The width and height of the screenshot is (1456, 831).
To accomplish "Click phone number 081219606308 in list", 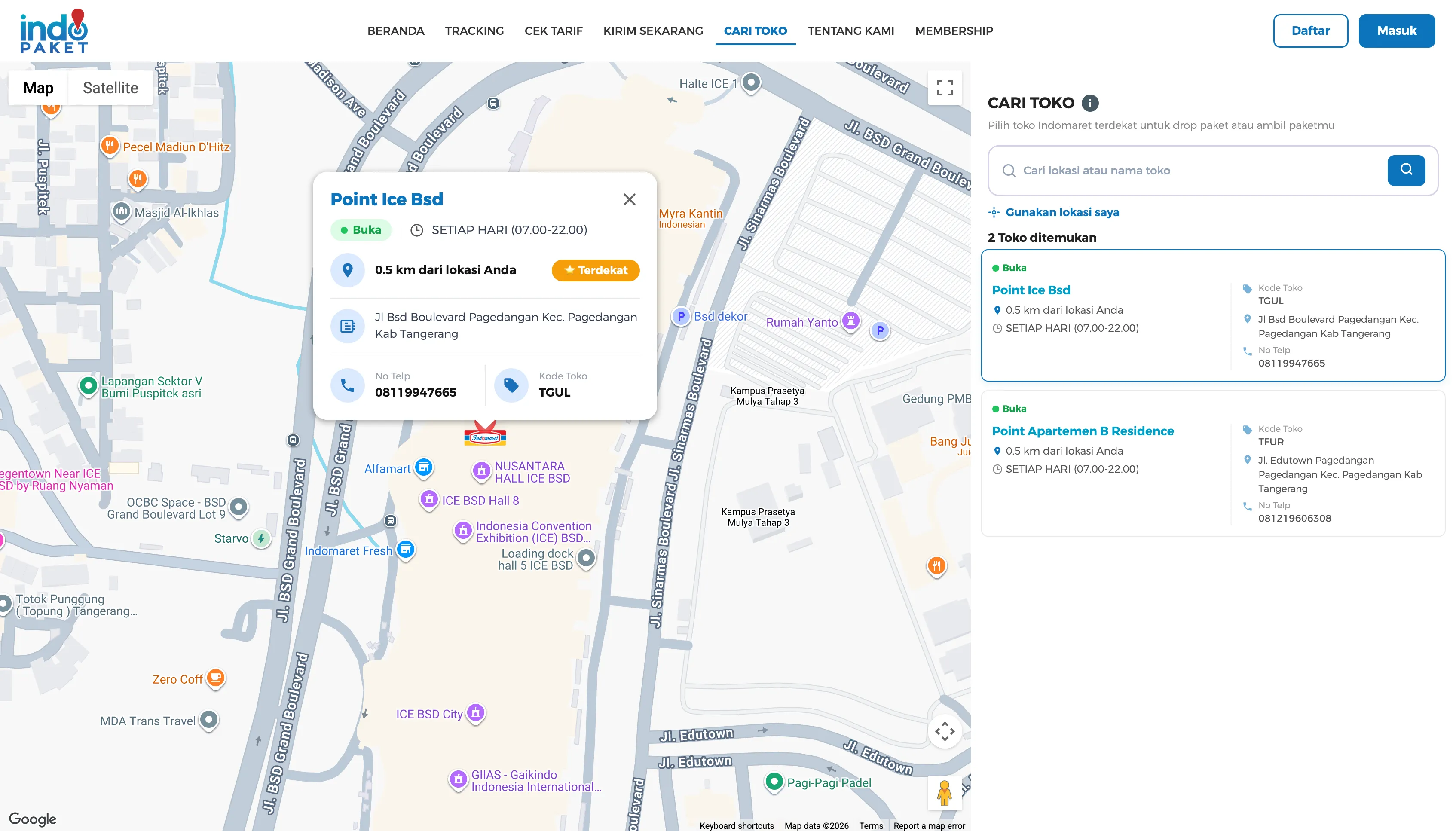I will point(1294,518).
